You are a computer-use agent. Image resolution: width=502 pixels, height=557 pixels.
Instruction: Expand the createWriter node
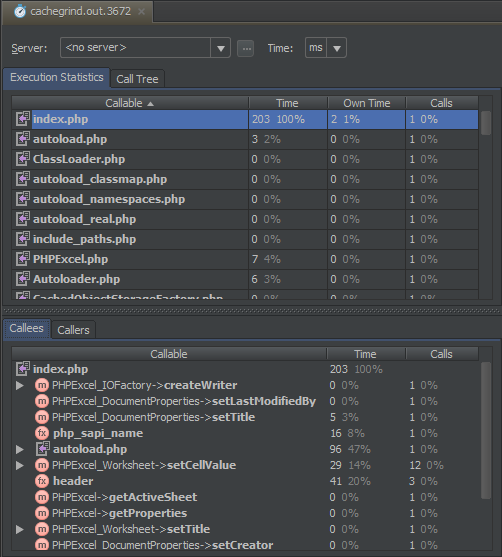click(20, 385)
